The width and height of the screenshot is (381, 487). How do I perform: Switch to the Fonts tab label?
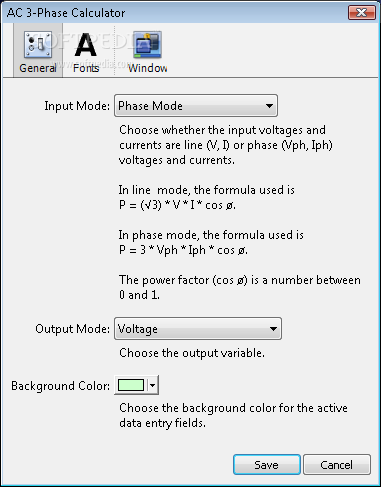pos(86,68)
